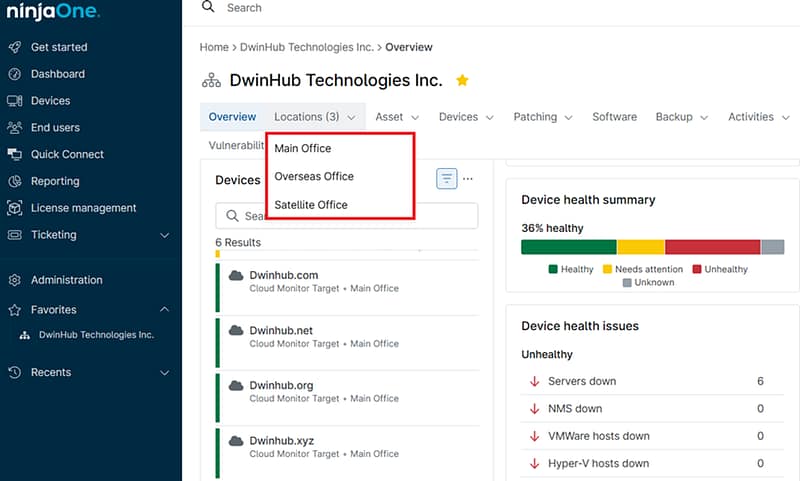The height and width of the screenshot is (481, 800).
Task: Open the Activities dropdown tab
Action: coord(758,117)
